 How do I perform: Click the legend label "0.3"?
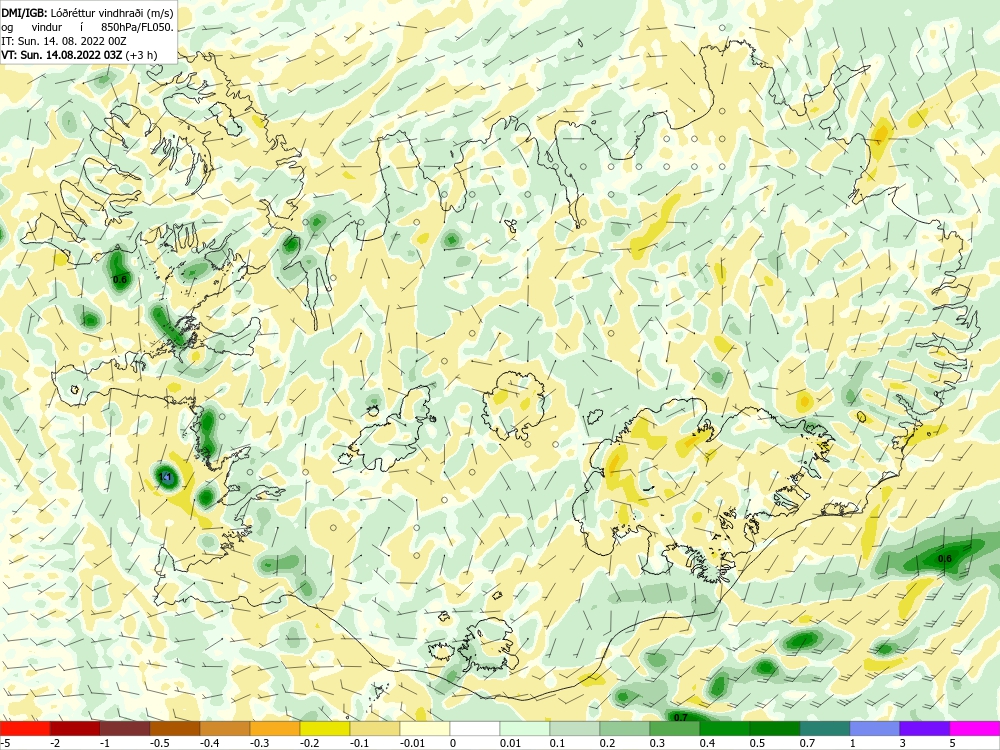pyautogui.click(x=658, y=743)
